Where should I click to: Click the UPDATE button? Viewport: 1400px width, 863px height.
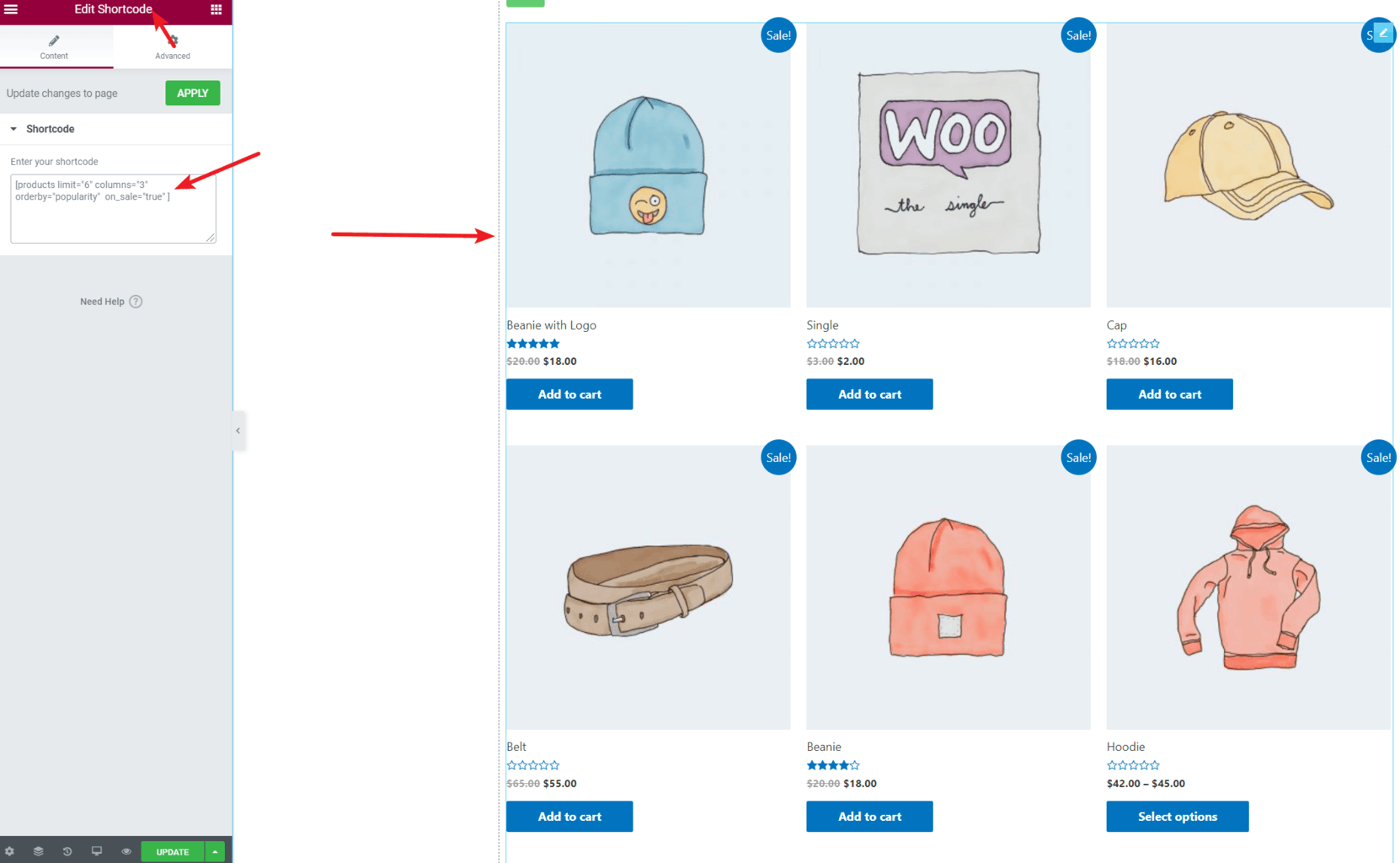tap(173, 851)
